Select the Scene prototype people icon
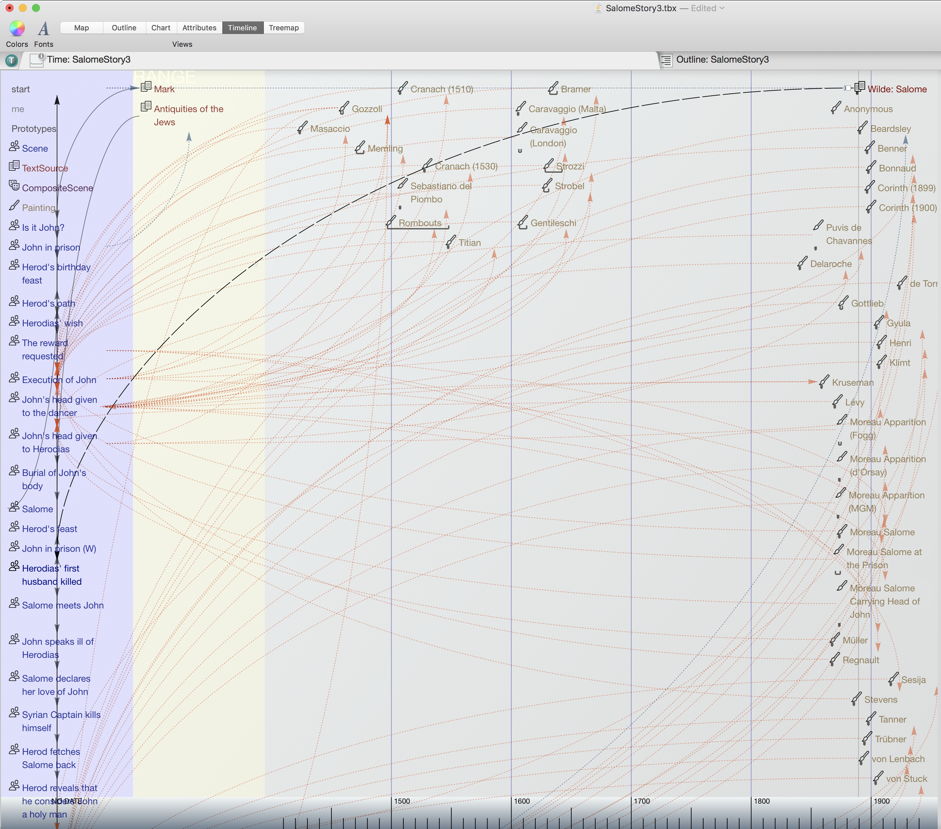941x829 pixels. (12, 147)
